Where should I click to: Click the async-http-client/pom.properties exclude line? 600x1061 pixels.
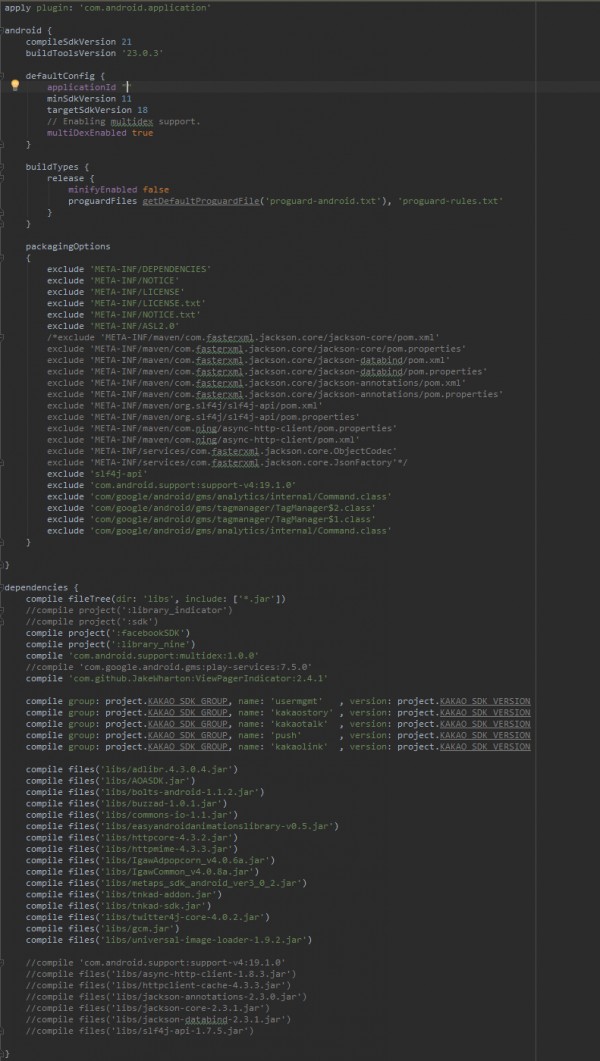222,428
